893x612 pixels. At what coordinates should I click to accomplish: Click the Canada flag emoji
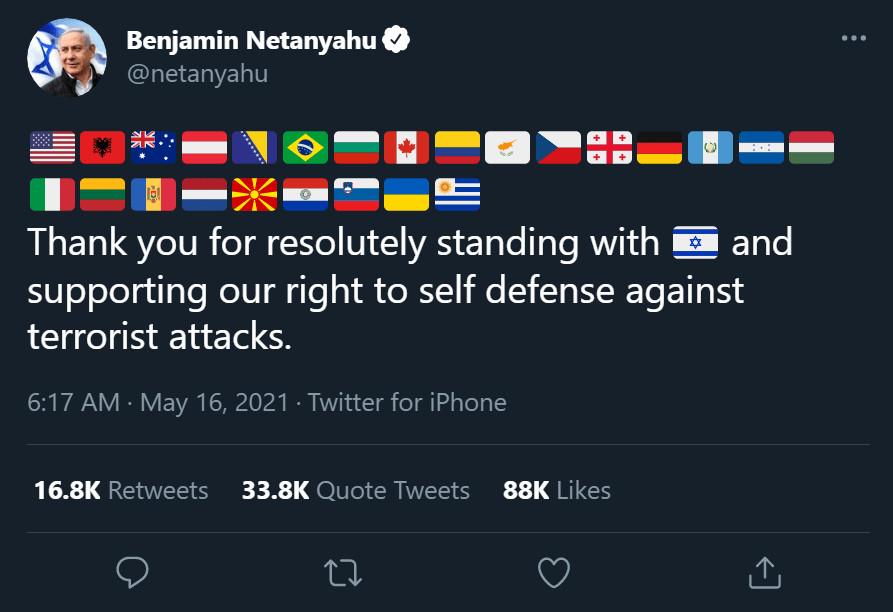(407, 147)
